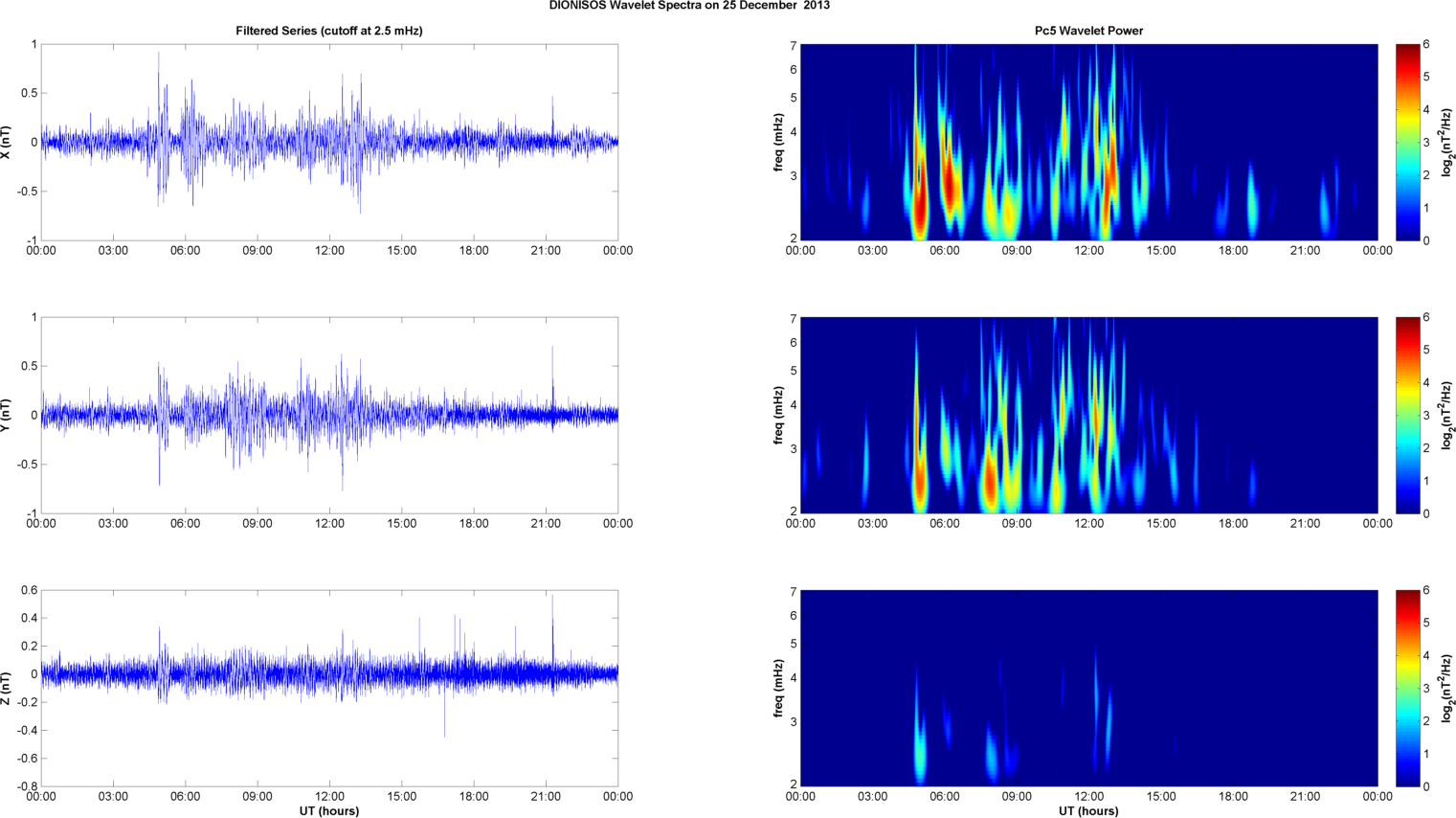This screenshot has height=818, width=1456.
Task: Click the 'Pc5 Wavelet Power' heading
Action: [x=1088, y=31]
